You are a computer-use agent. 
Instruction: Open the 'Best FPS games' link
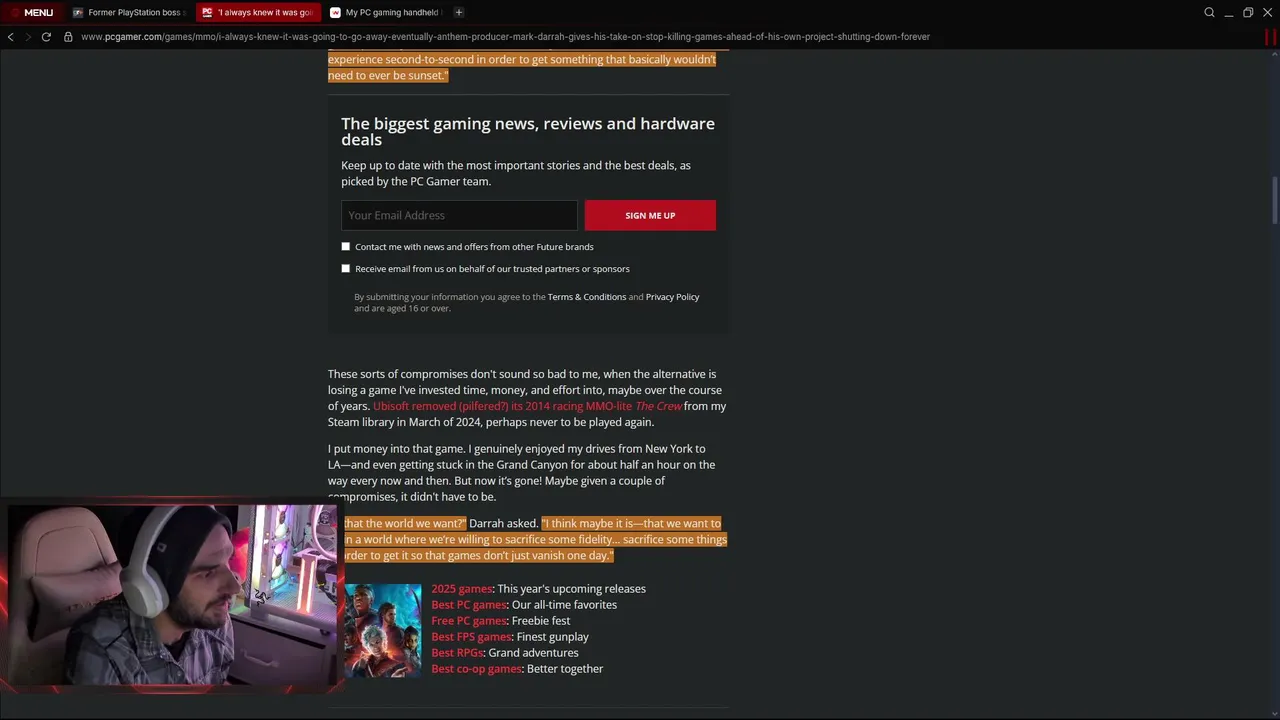pos(471,637)
